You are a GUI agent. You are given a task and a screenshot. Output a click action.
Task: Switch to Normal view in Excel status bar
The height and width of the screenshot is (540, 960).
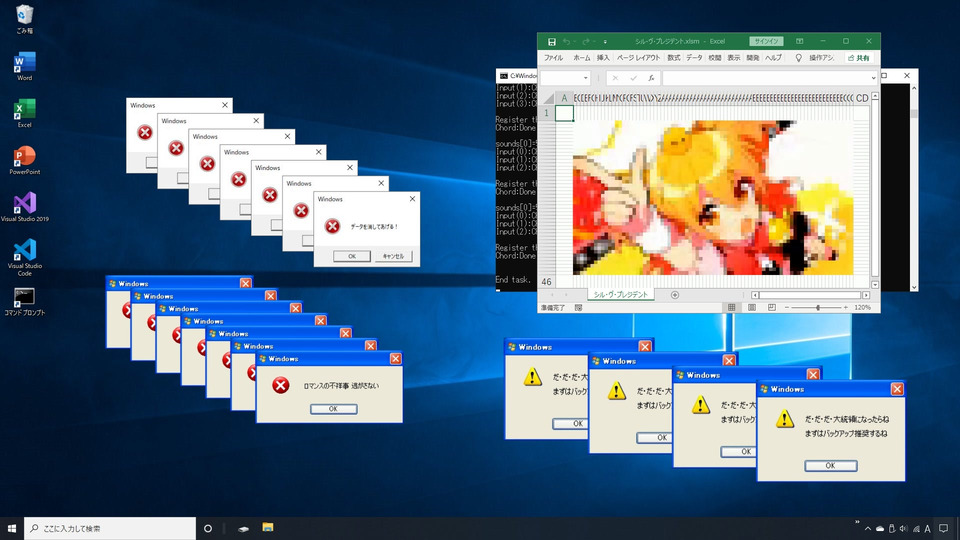(732, 308)
